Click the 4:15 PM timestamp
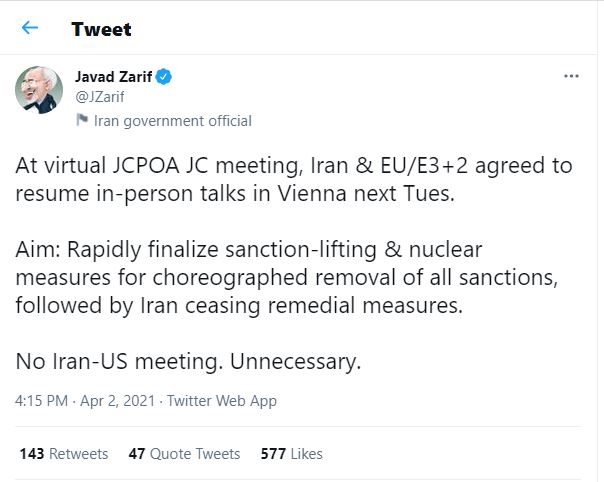Screen dimensions: 604x482 (x=42, y=401)
